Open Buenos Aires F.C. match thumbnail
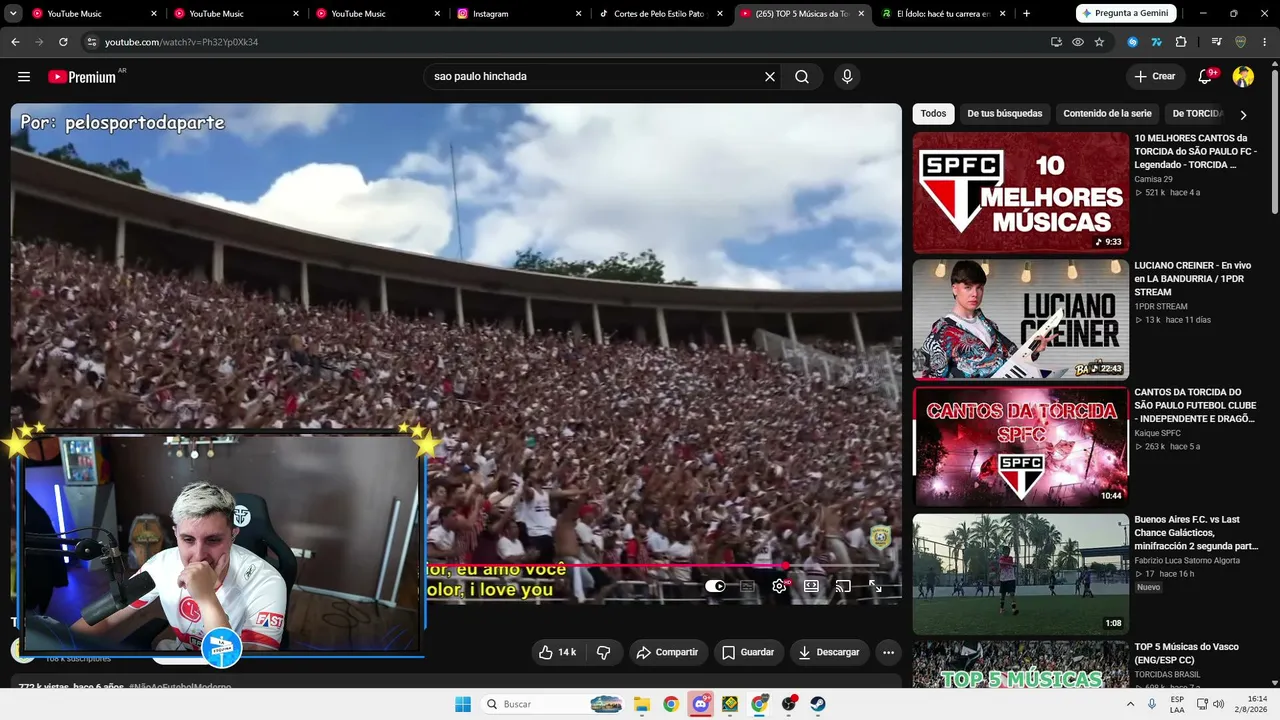 pos(1020,574)
